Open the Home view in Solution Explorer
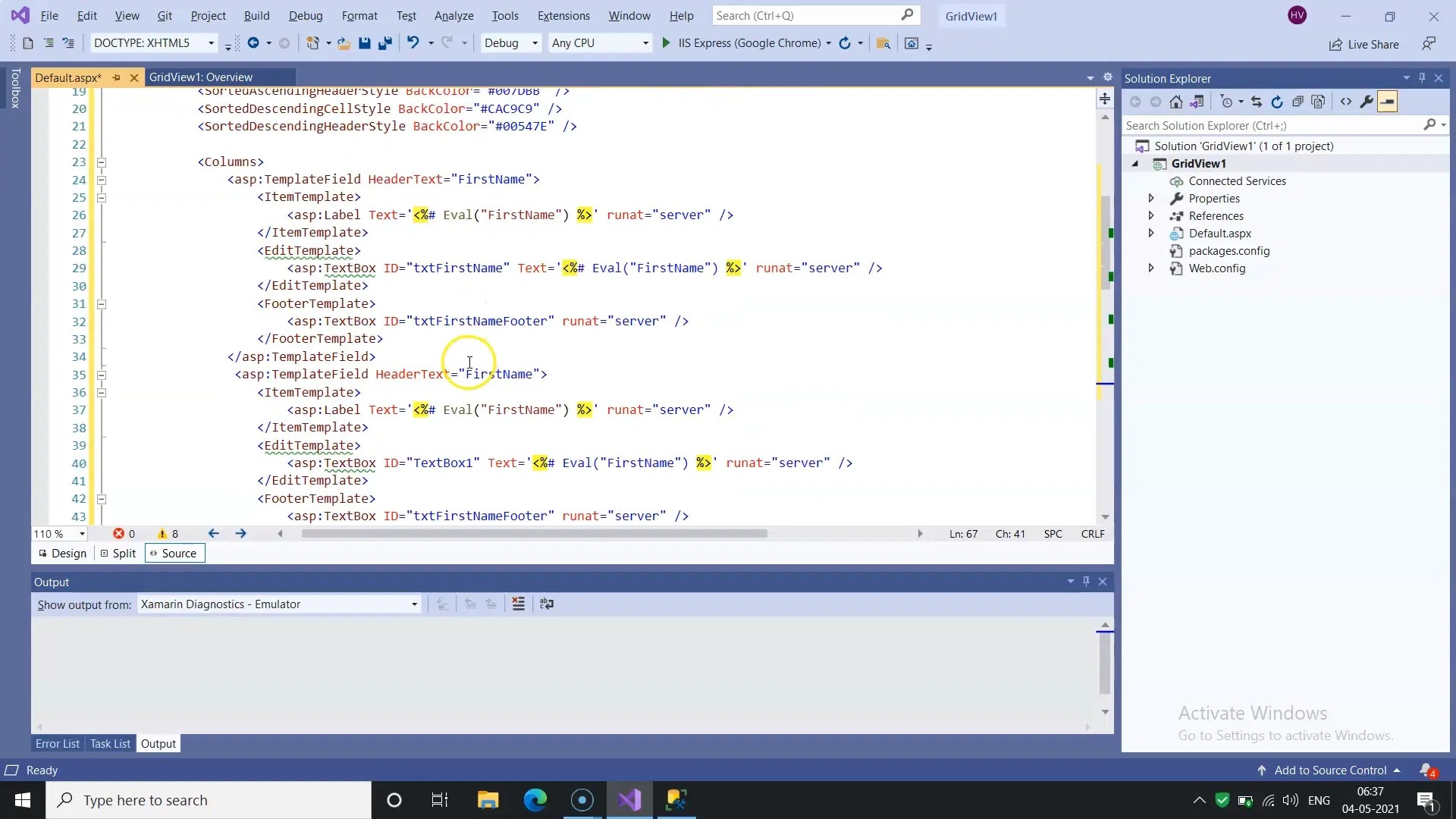This screenshot has width=1456, height=819. coord(1176,101)
